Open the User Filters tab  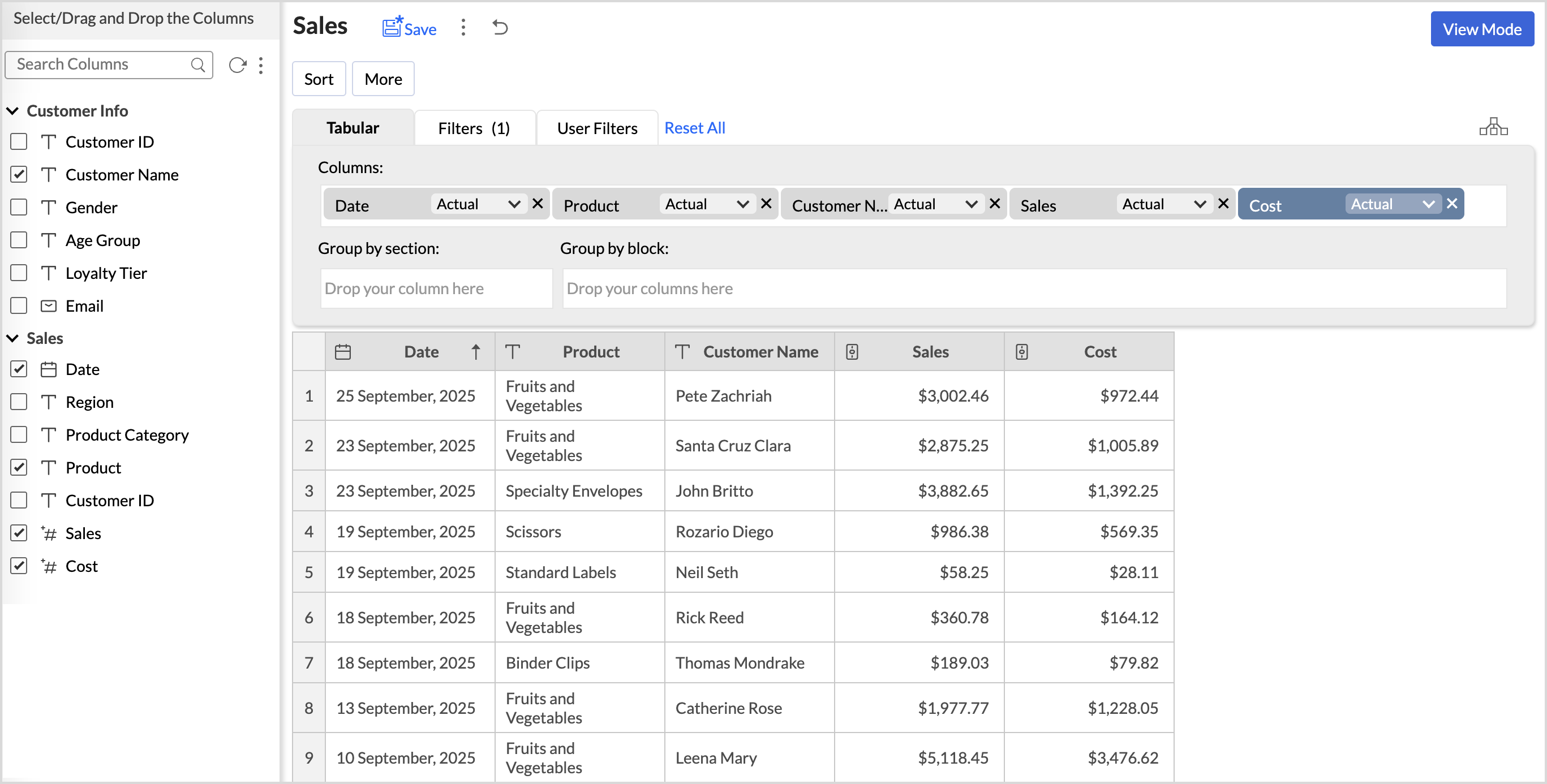597,128
